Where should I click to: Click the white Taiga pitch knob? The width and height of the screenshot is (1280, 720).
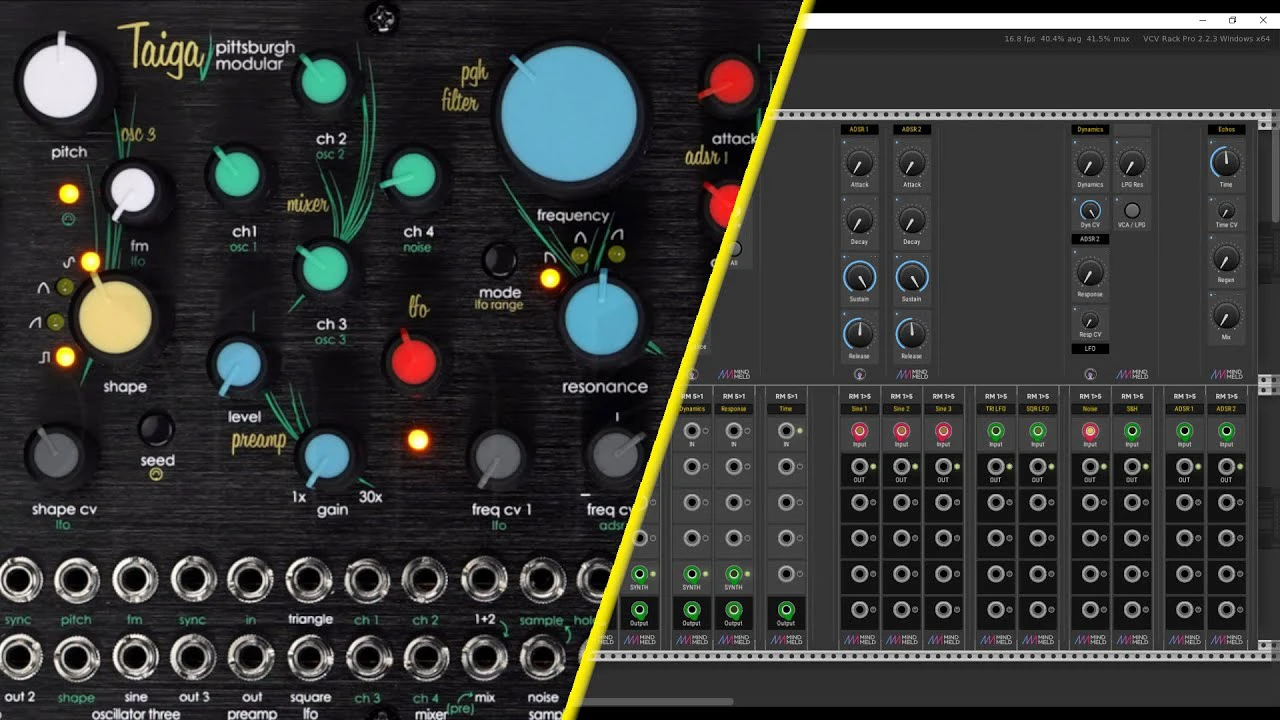61,80
